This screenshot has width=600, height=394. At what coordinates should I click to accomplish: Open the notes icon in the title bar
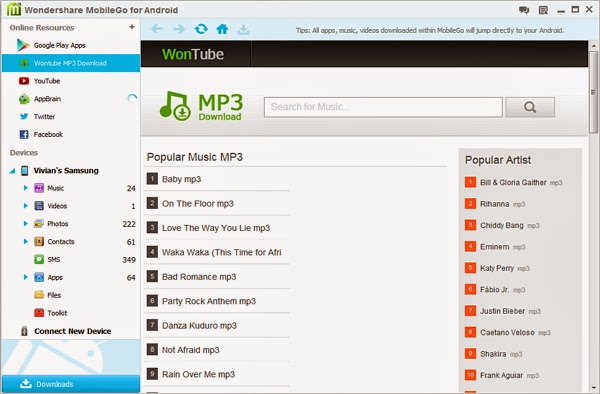(543, 10)
